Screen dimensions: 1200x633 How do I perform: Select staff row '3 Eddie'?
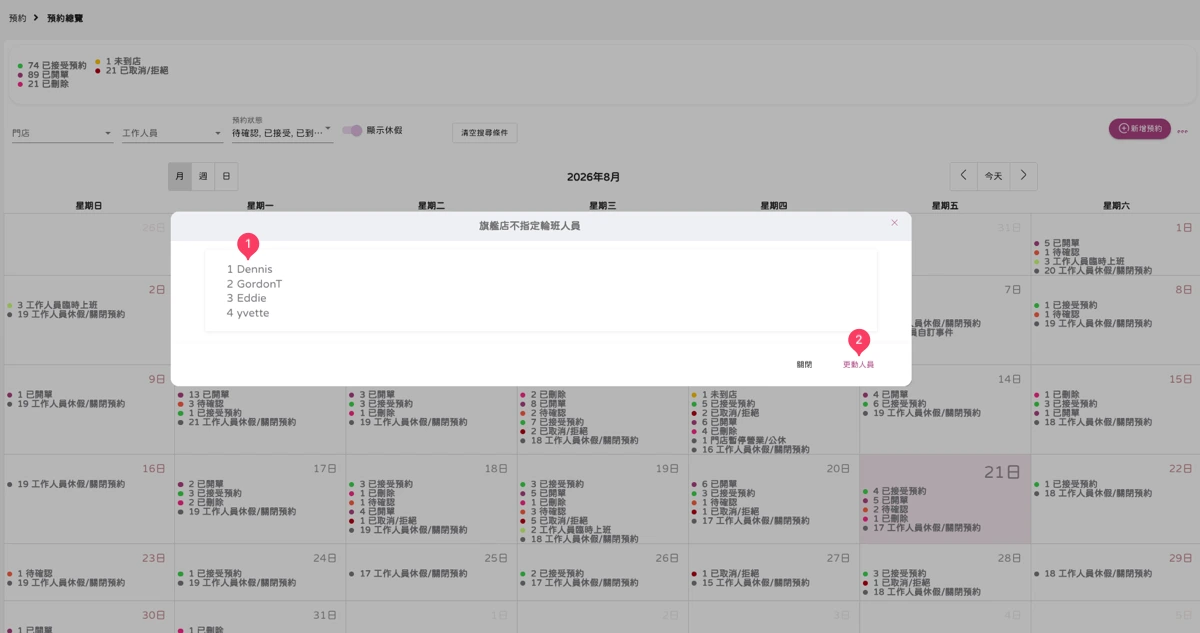tap(246, 298)
